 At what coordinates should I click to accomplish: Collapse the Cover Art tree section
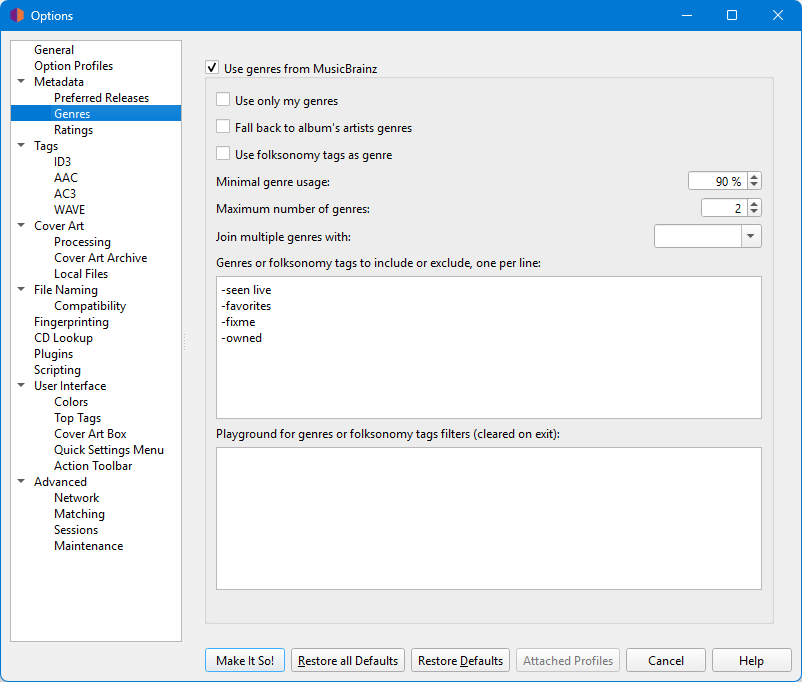pos(22,226)
